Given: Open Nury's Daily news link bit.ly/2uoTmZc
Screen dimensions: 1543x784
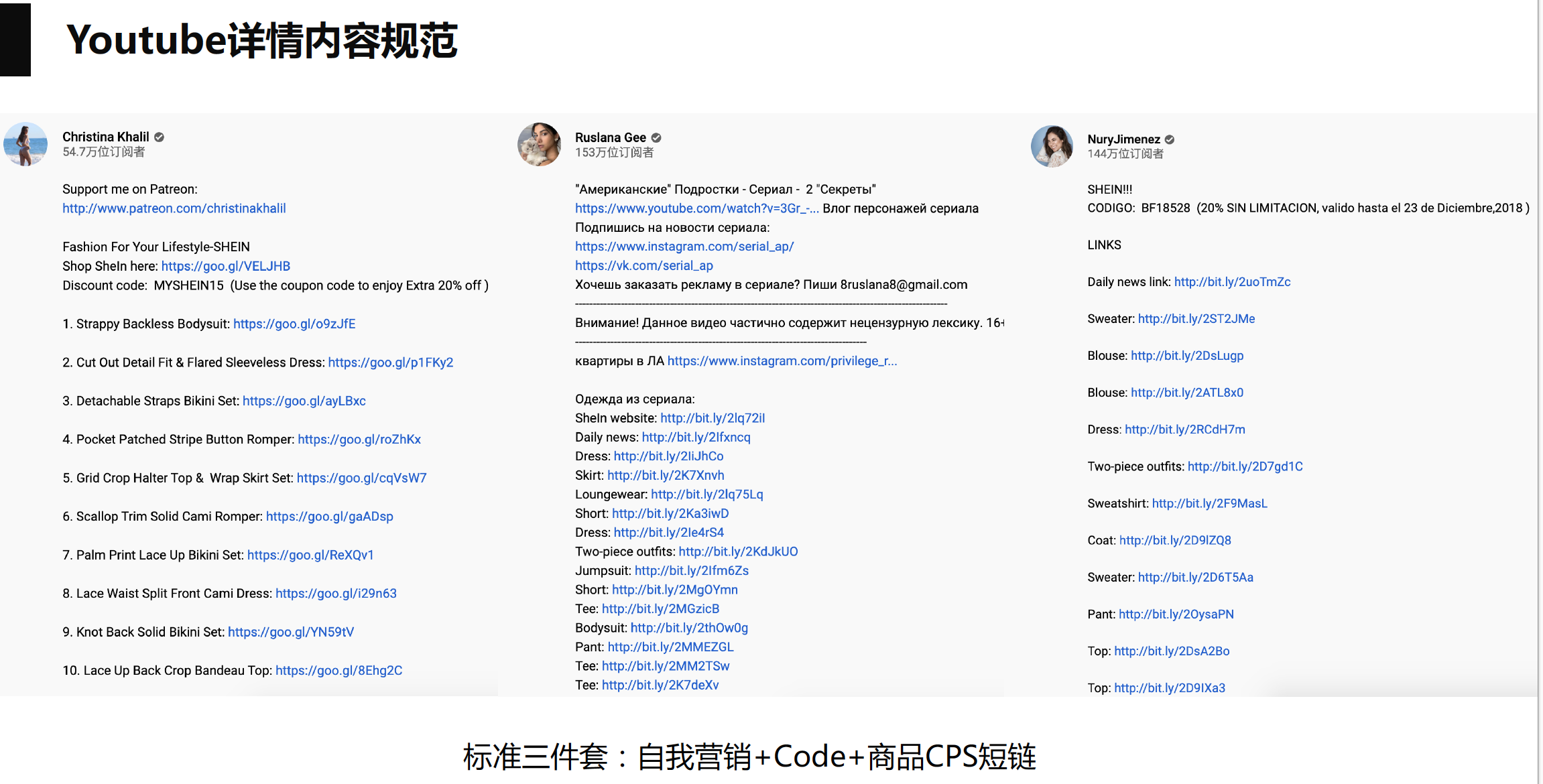Looking at the screenshot, I should (x=1232, y=282).
